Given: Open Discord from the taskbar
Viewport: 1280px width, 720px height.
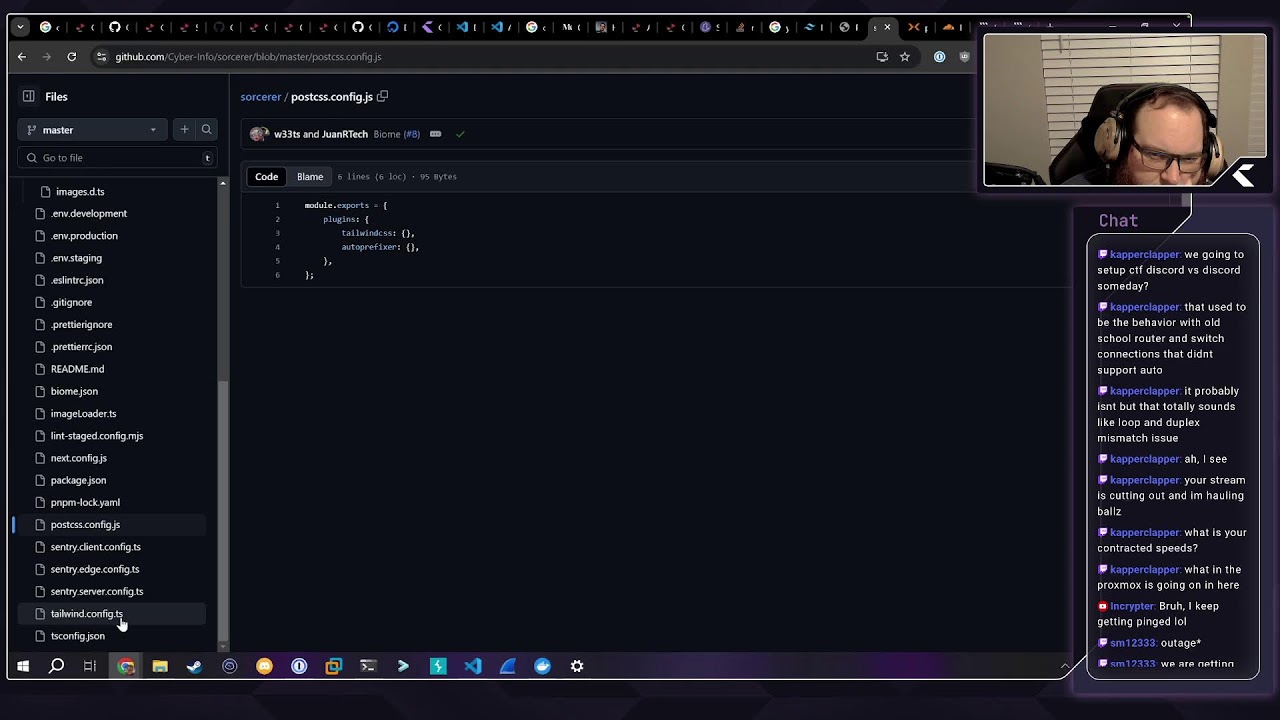Looking at the screenshot, I should coord(264,666).
